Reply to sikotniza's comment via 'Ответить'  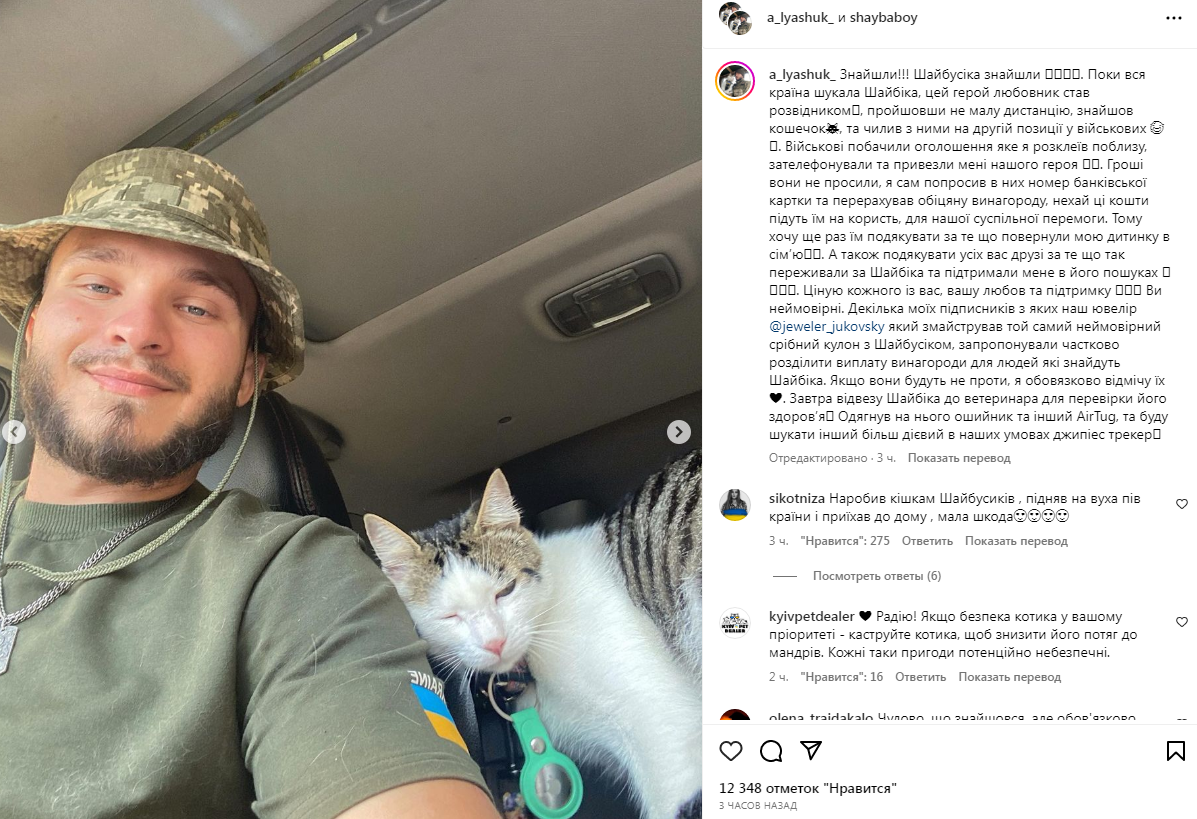(927, 541)
